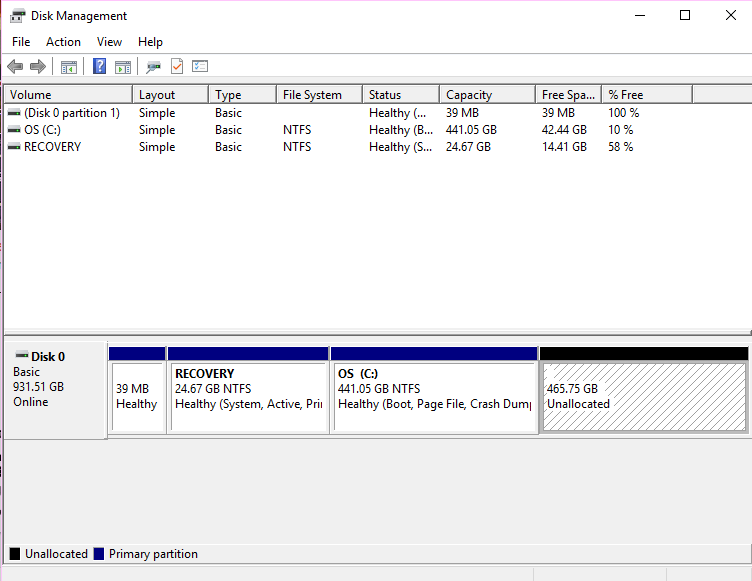The image size is (752, 581).
Task: Click the Forward arrow toolbar icon
Action: coord(38,66)
